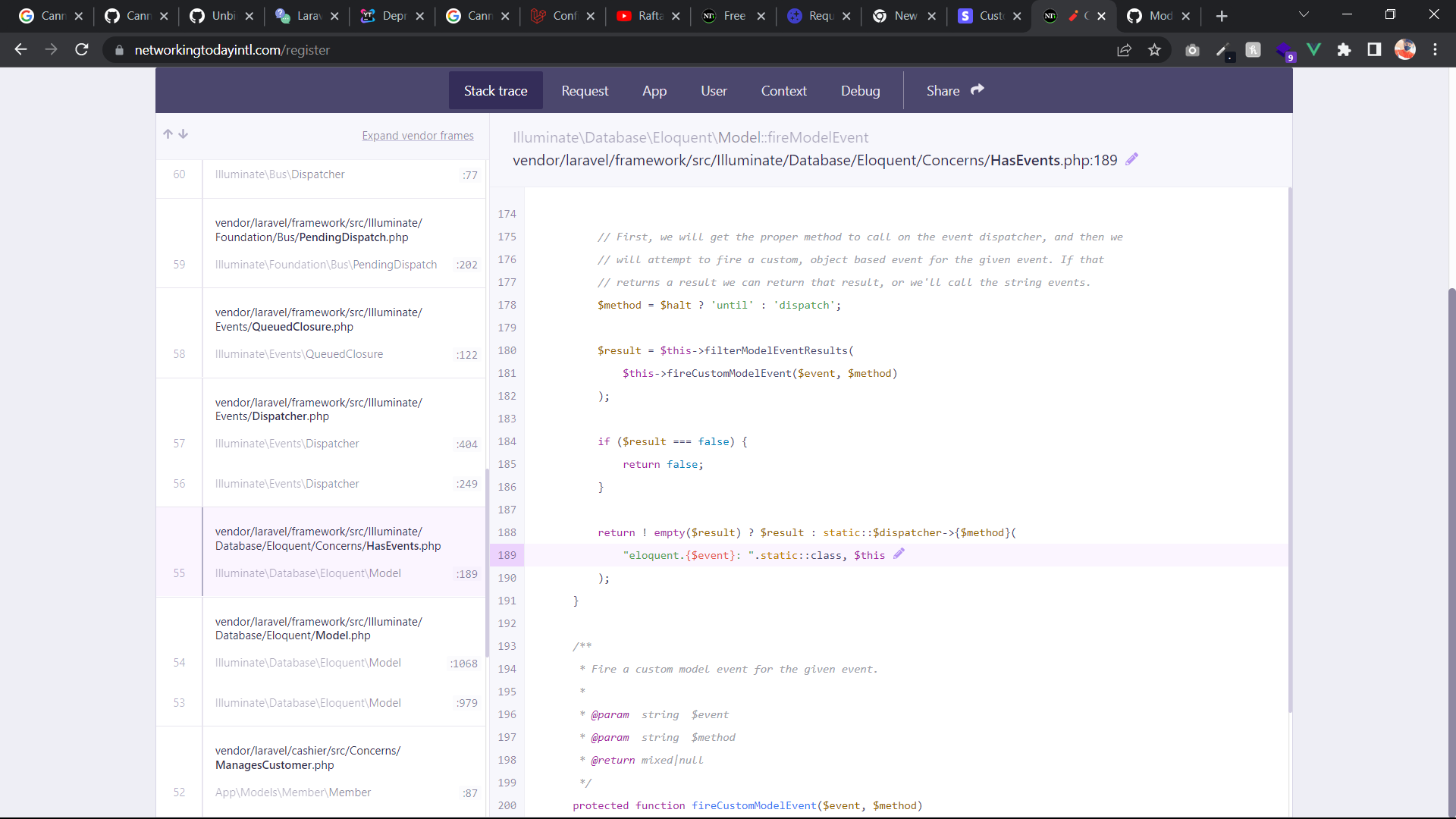Expand vendor frames in the stack trace

418,136
